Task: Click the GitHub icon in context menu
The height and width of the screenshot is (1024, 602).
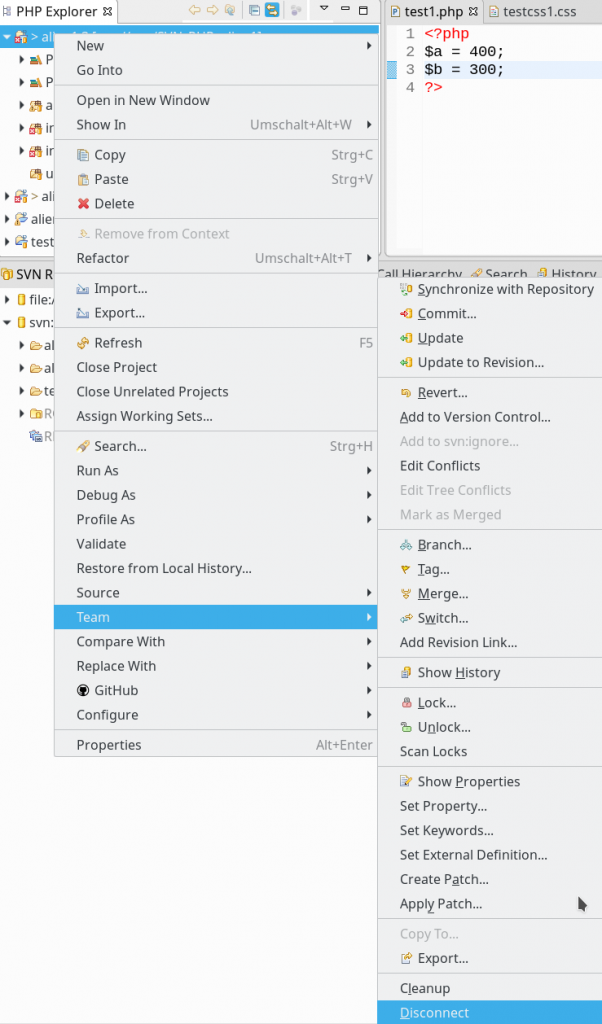Action: (x=84, y=691)
